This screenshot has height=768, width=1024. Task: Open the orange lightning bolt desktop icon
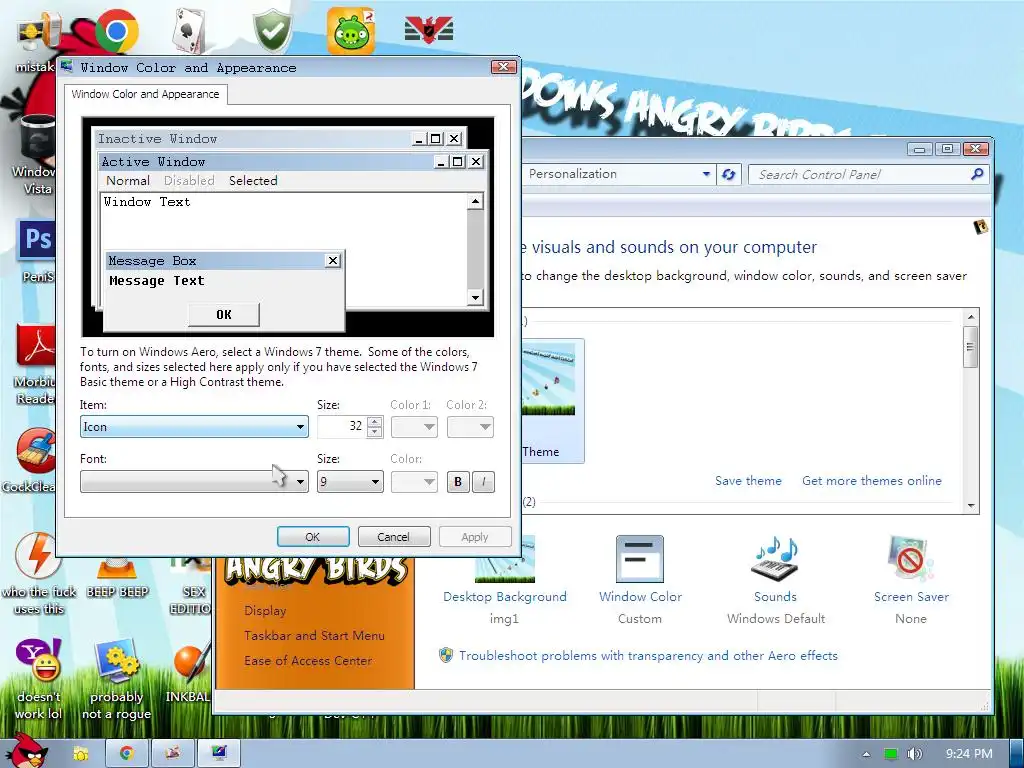(38, 556)
